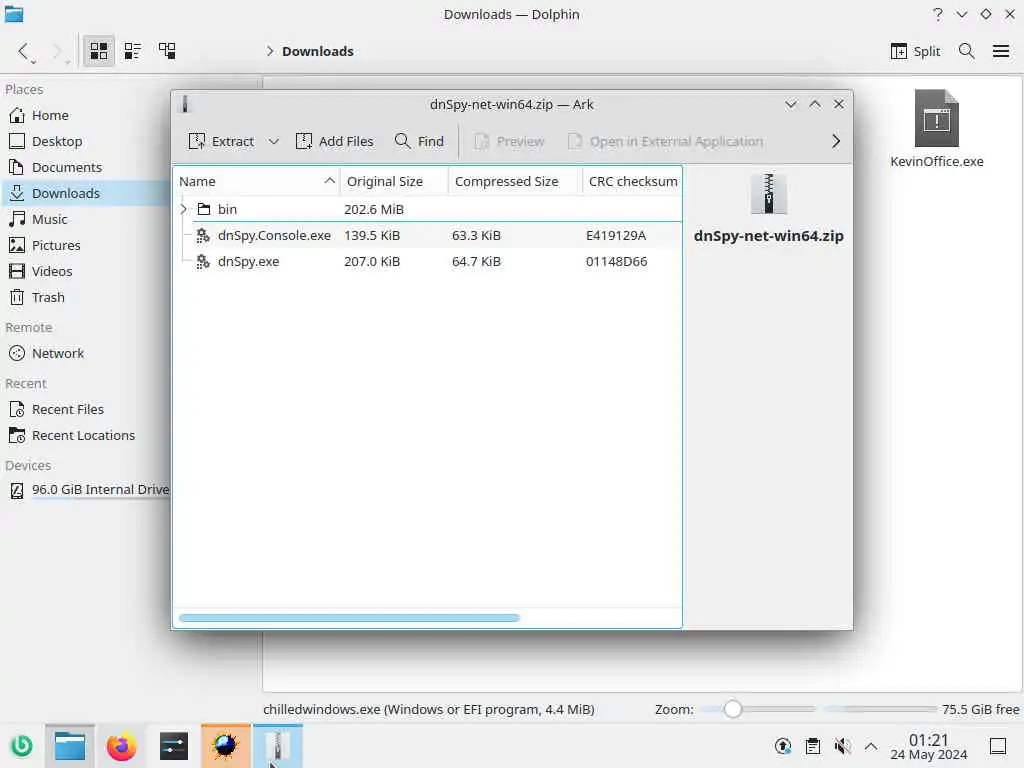Click the E419129A checksum value
The width and height of the screenshot is (1024, 768).
[616, 235]
